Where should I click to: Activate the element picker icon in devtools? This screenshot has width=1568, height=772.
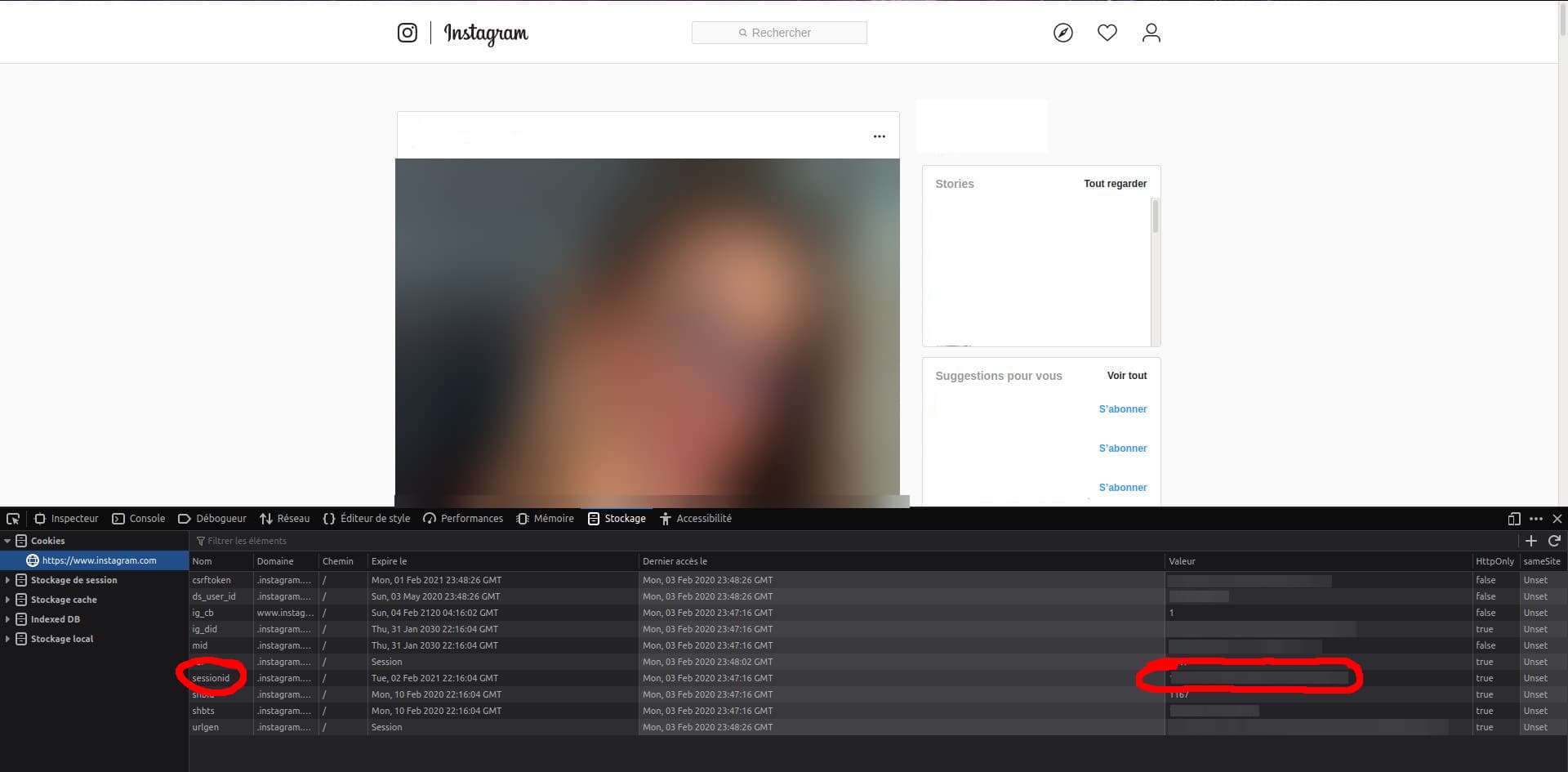click(13, 519)
